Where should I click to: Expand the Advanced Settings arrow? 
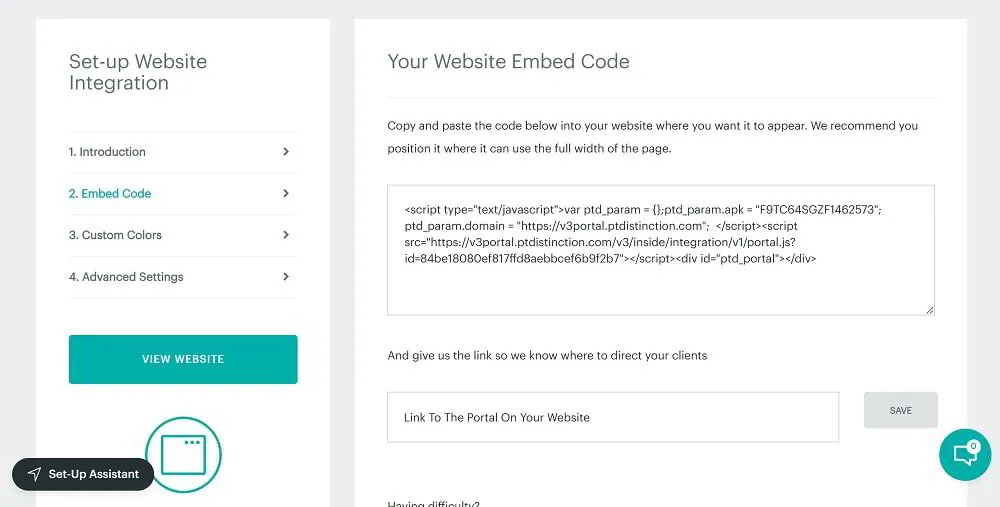(x=285, y=277)
